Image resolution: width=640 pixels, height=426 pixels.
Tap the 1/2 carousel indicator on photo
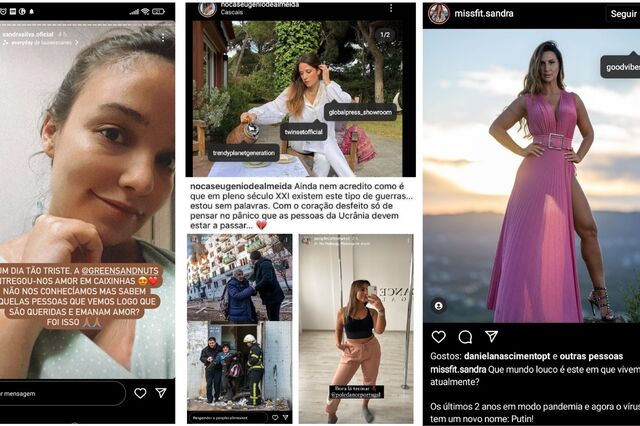pyautogui.click(x=385, y=34)
